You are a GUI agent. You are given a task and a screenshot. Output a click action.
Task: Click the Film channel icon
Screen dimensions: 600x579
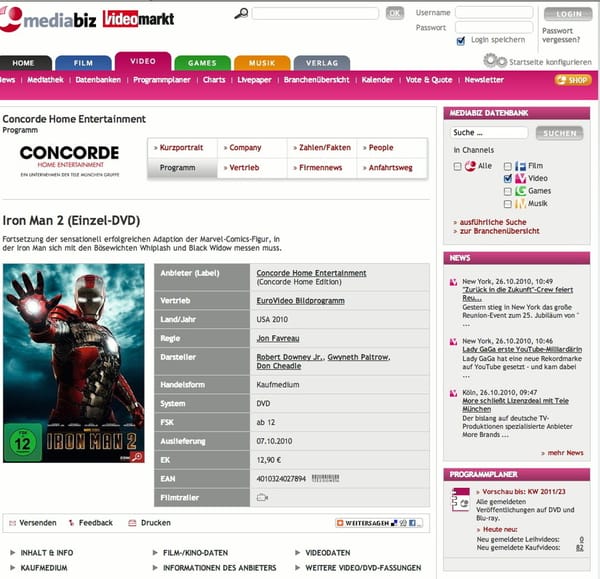(x=520, y=166)
